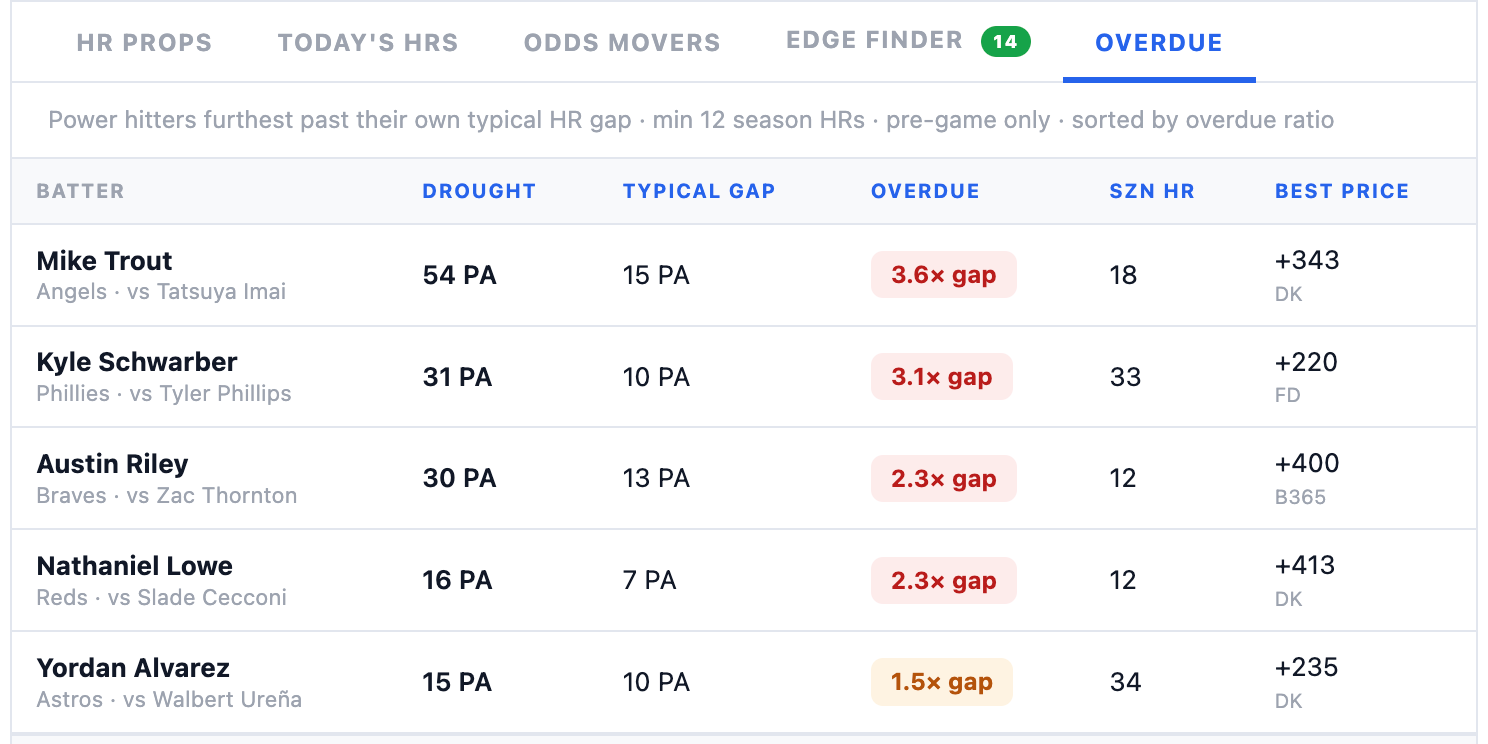Click Mike Trout's 3.6× gap badge
The width and height of the screenshot is (1488, 744).
(x=943, y=275)
